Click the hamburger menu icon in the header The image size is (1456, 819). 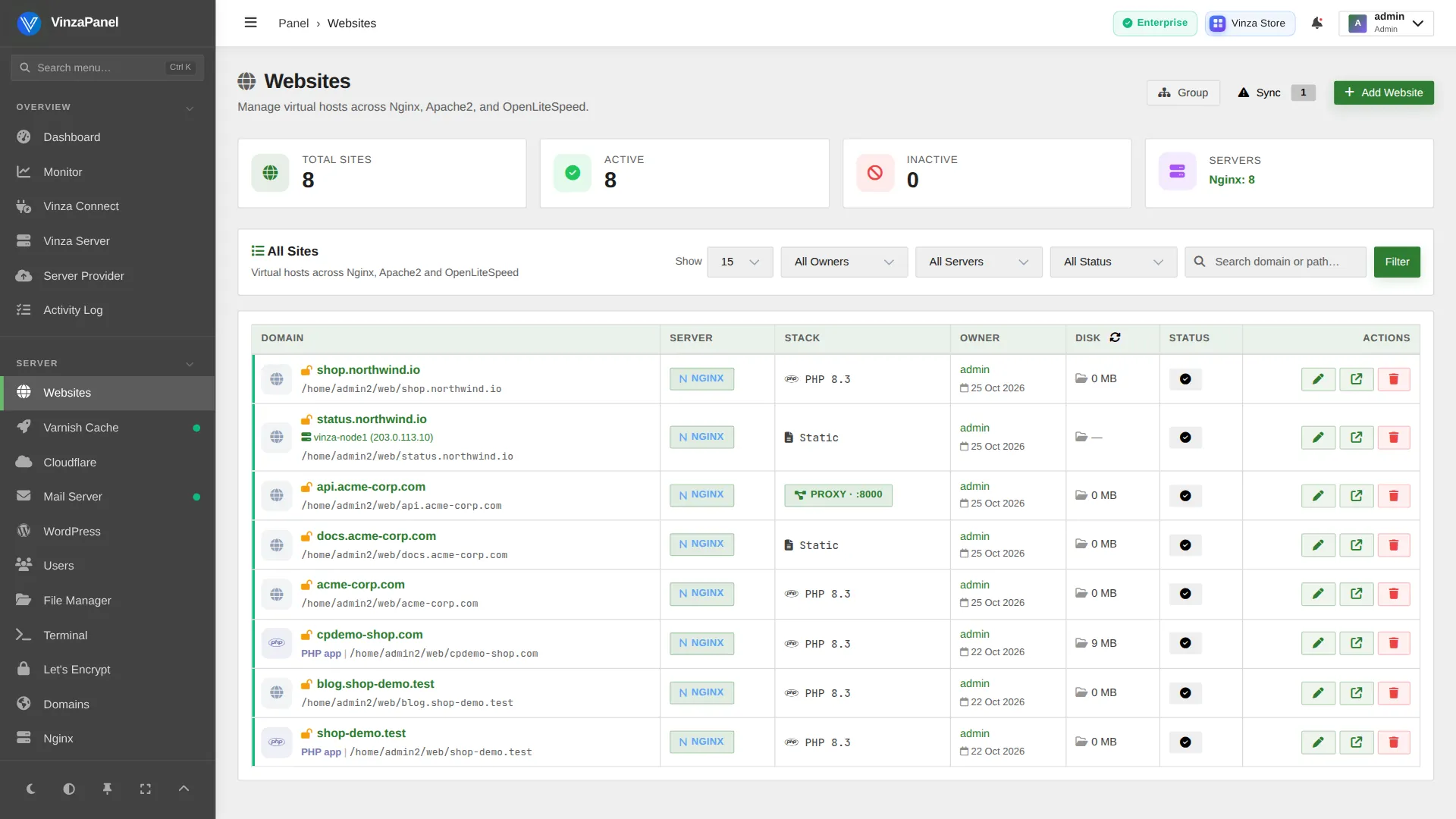point(250,23)
